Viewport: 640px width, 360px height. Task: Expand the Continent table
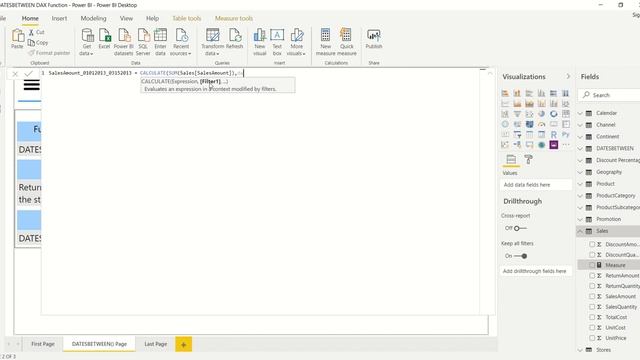[x=580, y=137]
